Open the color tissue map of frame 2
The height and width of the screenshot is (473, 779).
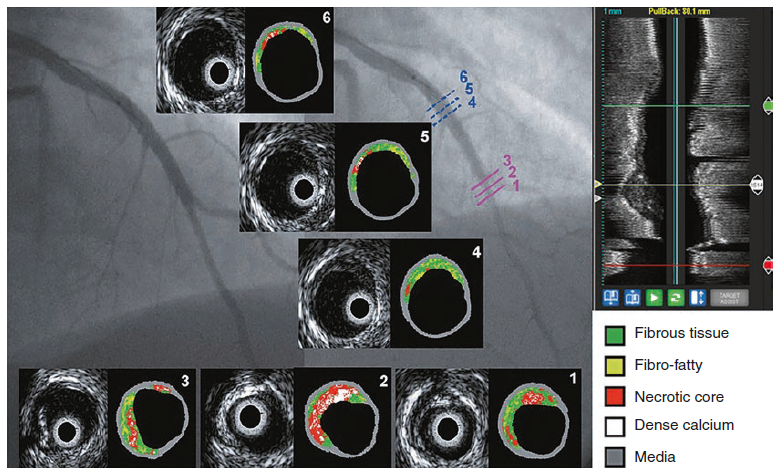coord(343,418)
